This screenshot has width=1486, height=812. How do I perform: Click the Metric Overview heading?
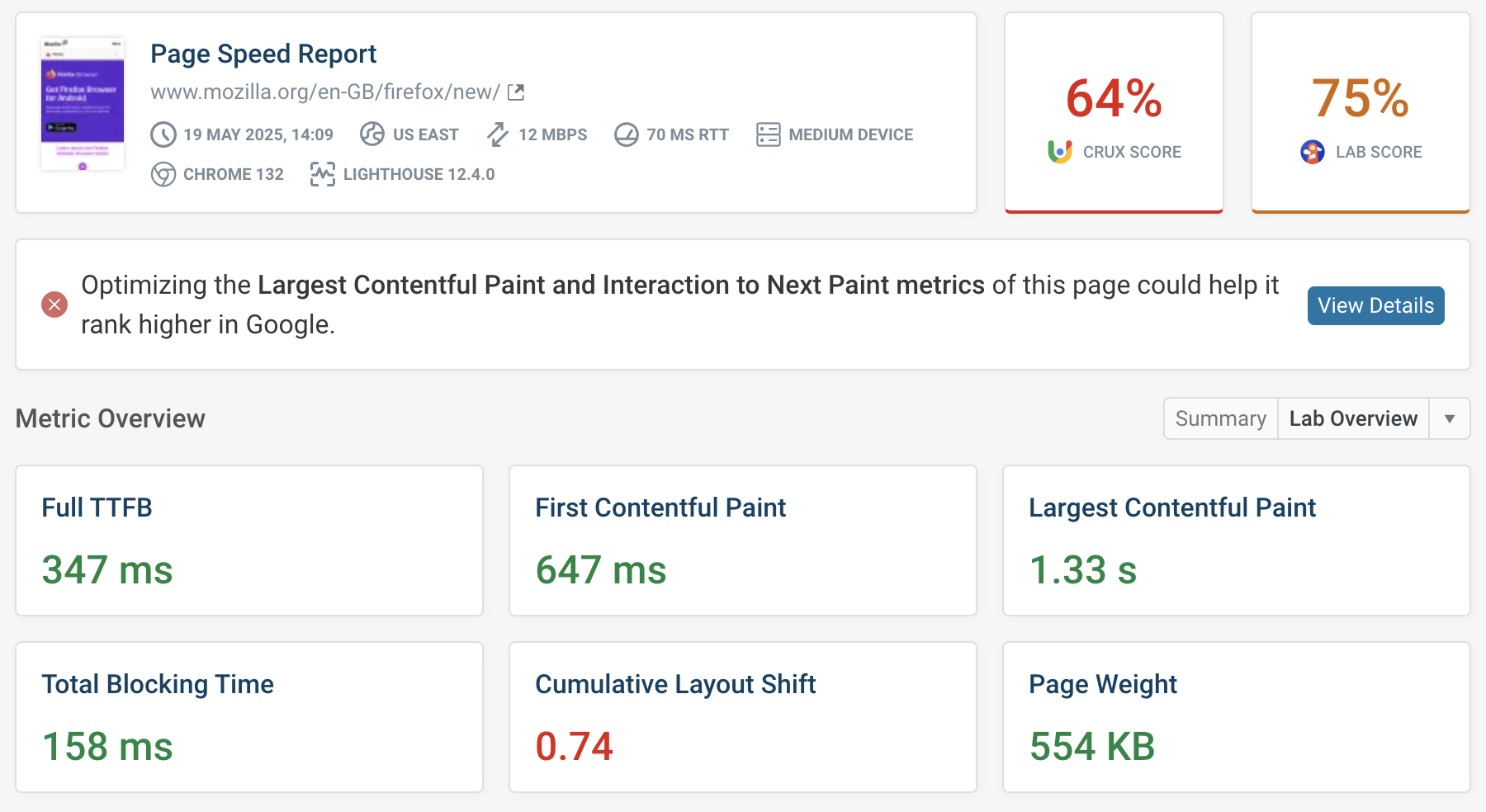click(111, 418)
